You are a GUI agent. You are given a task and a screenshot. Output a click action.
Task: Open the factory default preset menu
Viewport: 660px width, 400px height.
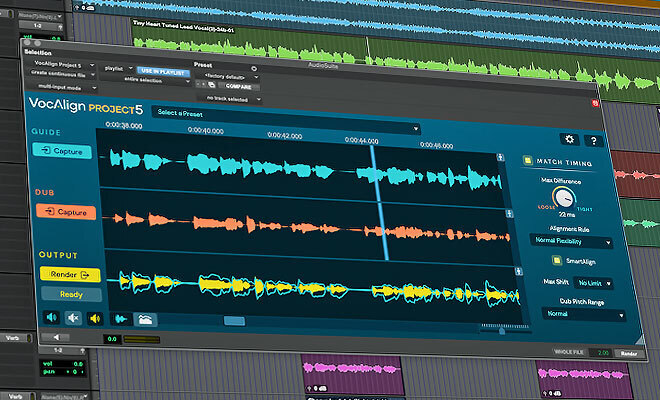(226, 75)
